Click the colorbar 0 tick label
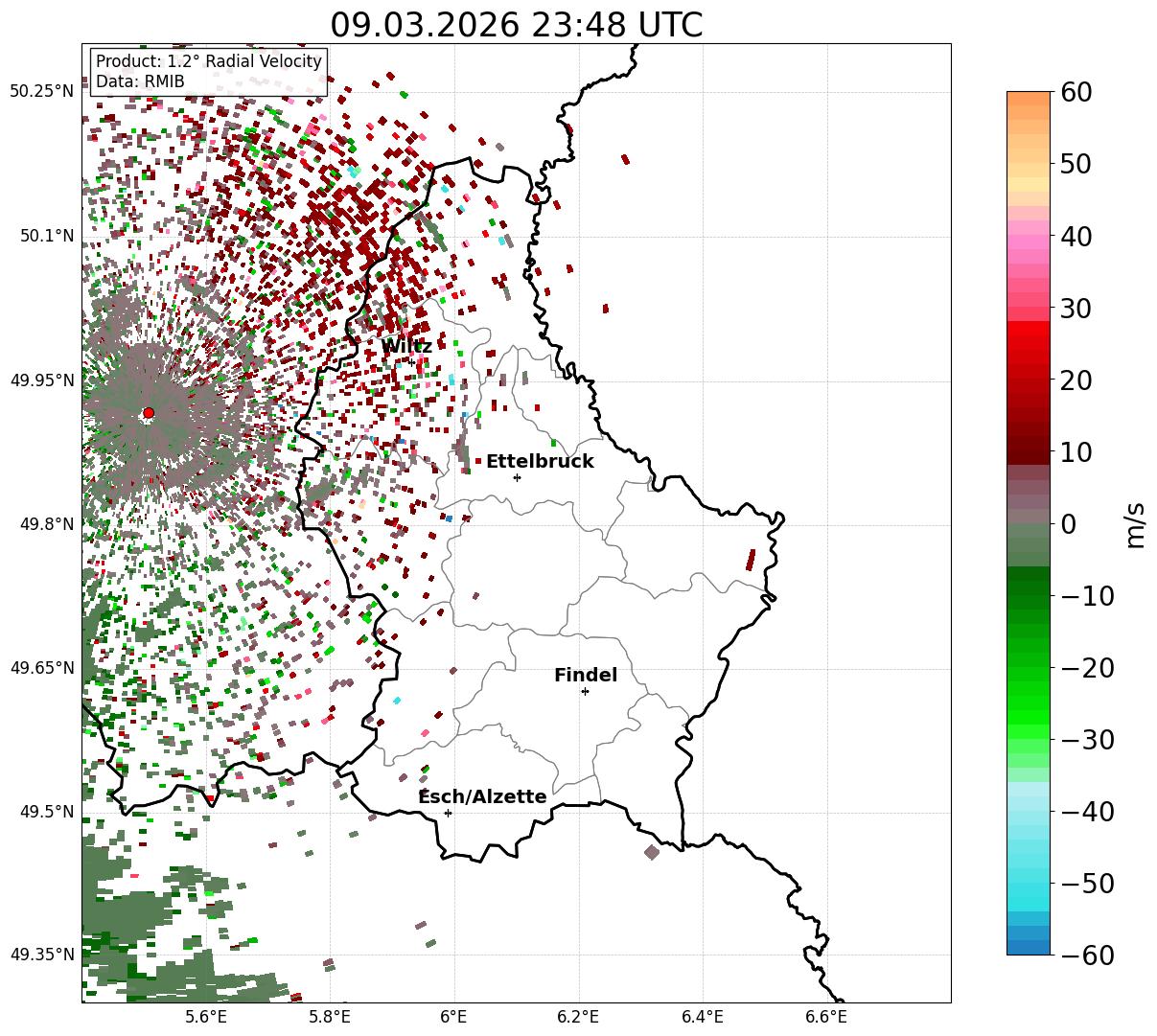The height and width of the screenshot is (1036, 1157). pos(1067,523)
